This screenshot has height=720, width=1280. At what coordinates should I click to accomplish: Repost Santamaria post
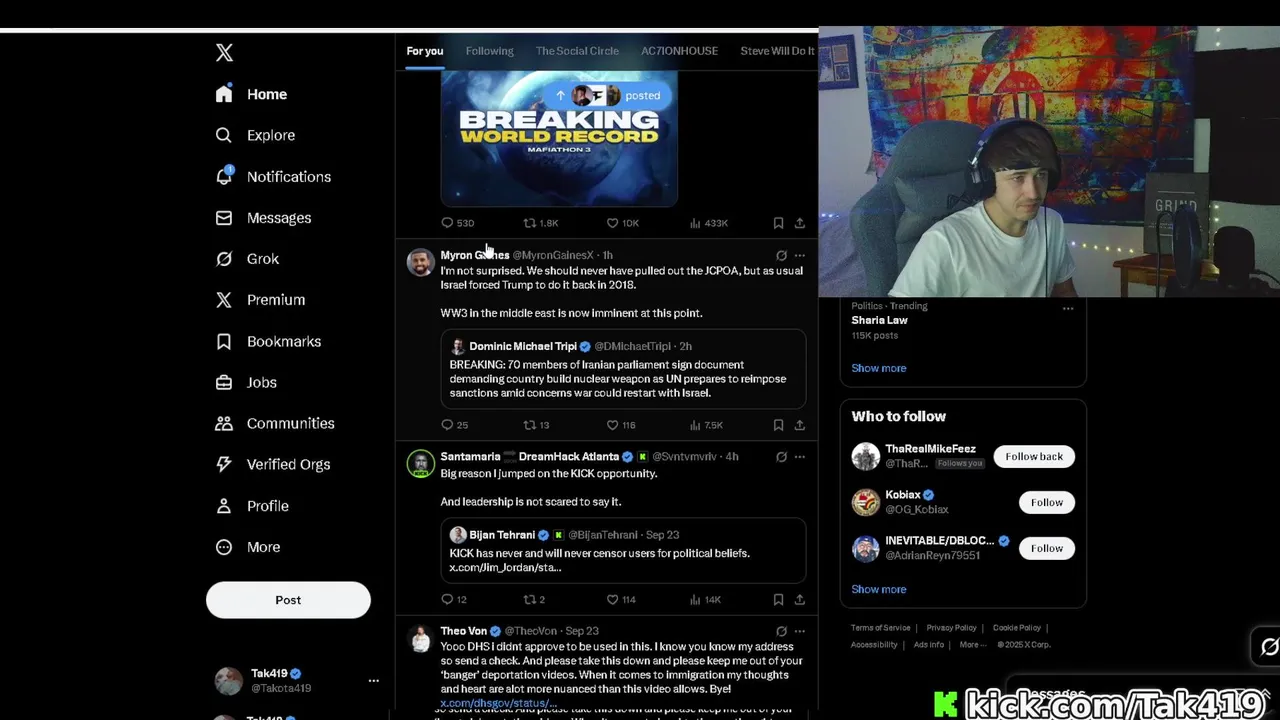tap(534, 600)
